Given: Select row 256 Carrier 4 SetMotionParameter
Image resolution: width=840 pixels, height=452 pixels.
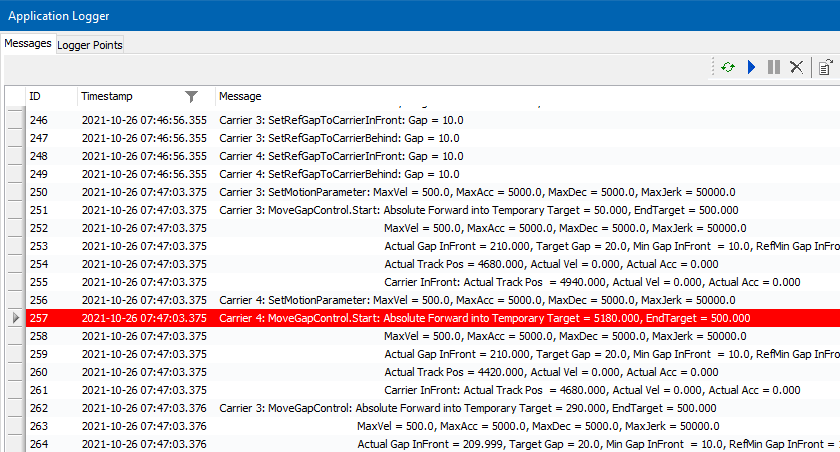Looking at the screenshot, I should pos(477,300).
